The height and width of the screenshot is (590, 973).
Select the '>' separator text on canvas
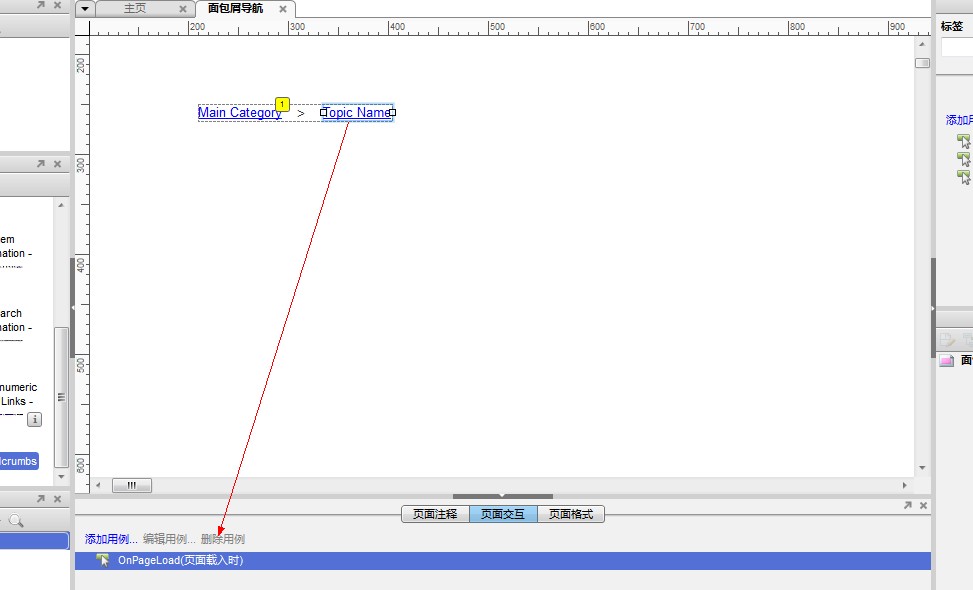[x=301, y=114]
